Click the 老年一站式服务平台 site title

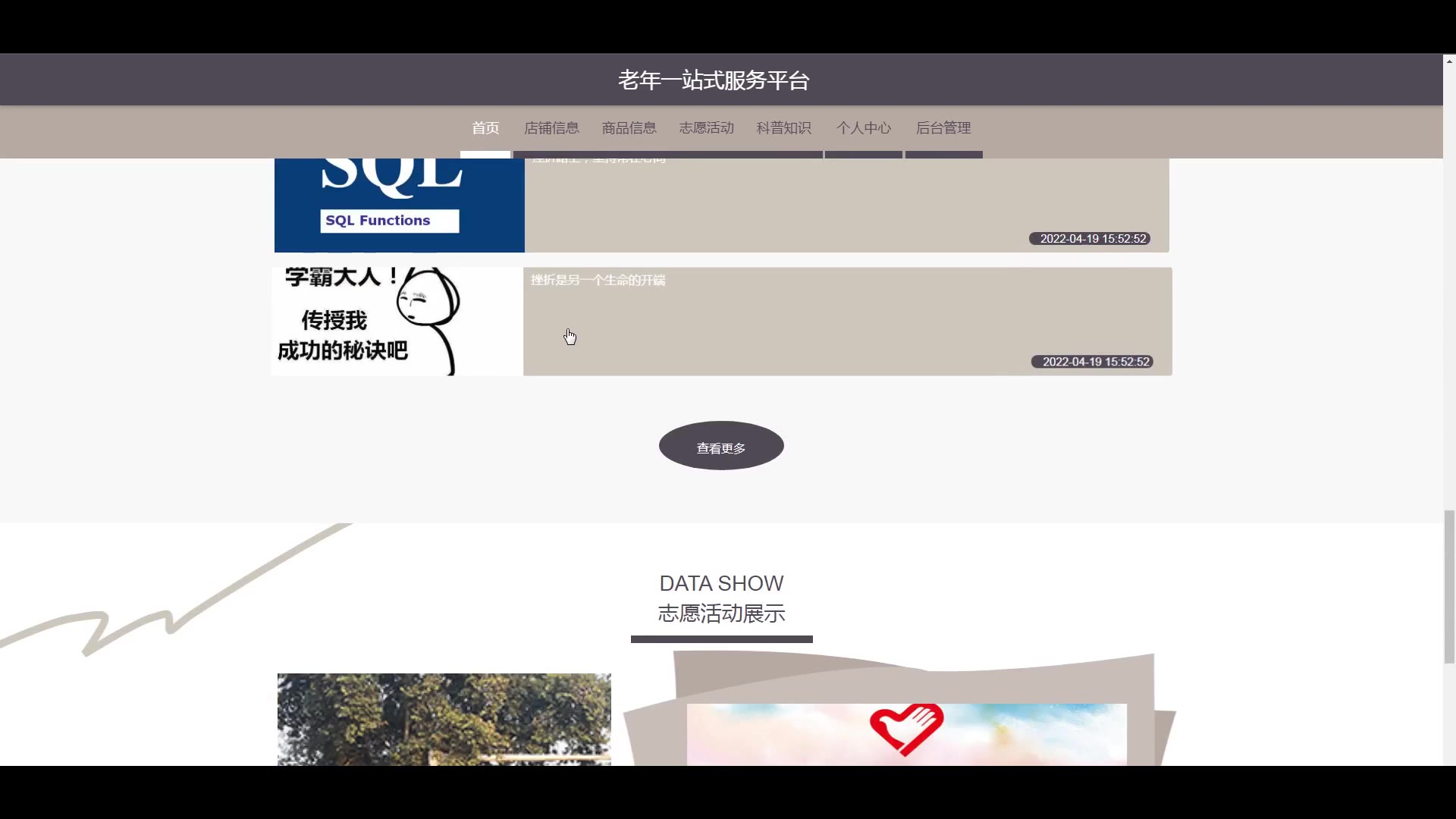click(714, 80)
